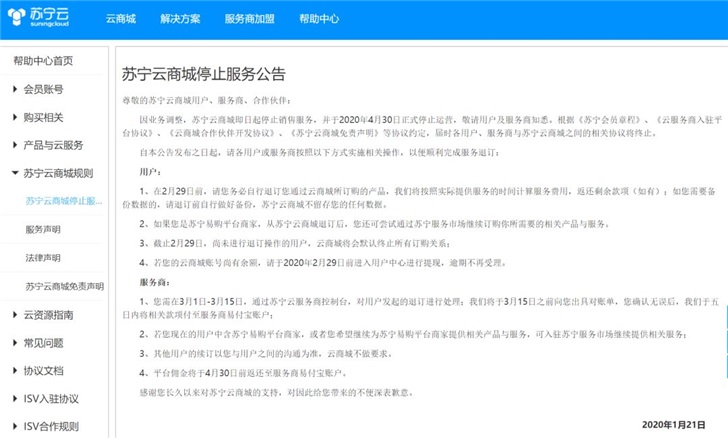This screenshot has width=728, height=438.
Task: Expand the 常见问题 section
Action: [46, 342]
